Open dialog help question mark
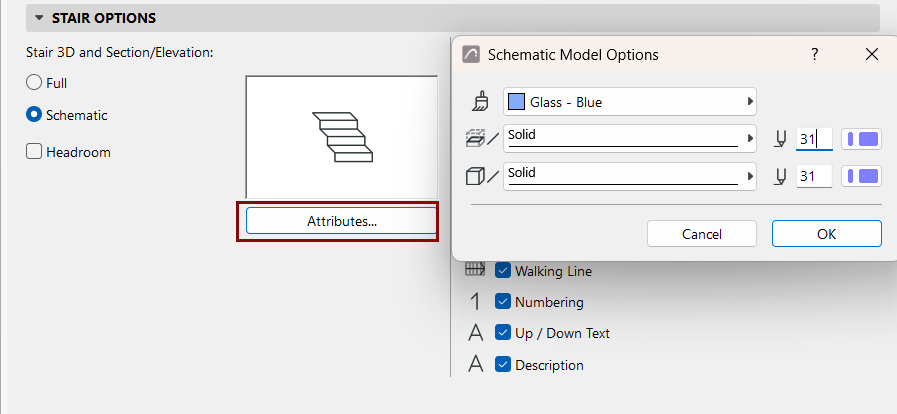Viewport: 897px width, 414px height. [815, 54]
